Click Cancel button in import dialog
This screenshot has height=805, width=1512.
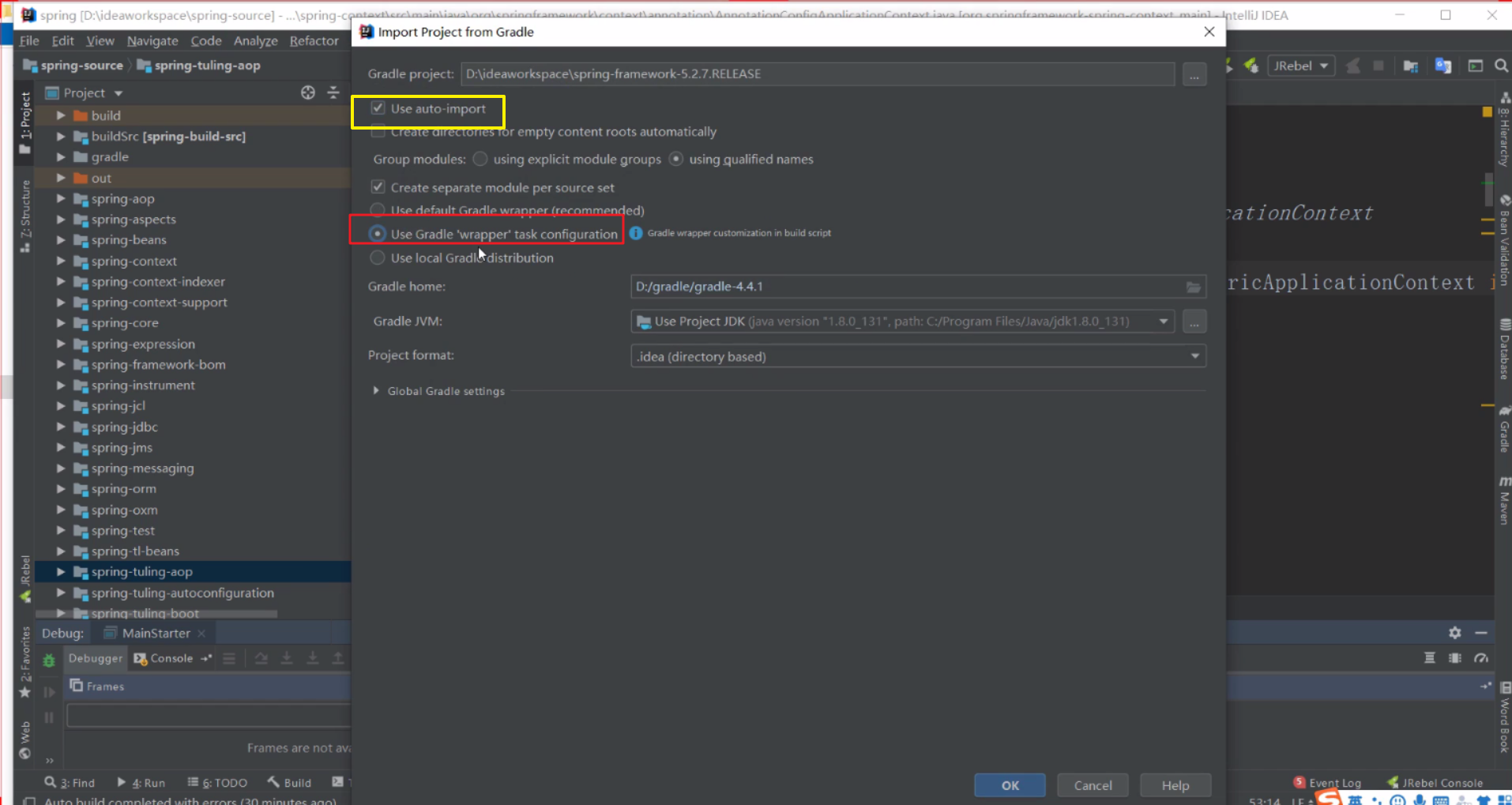coord(1093,785)
